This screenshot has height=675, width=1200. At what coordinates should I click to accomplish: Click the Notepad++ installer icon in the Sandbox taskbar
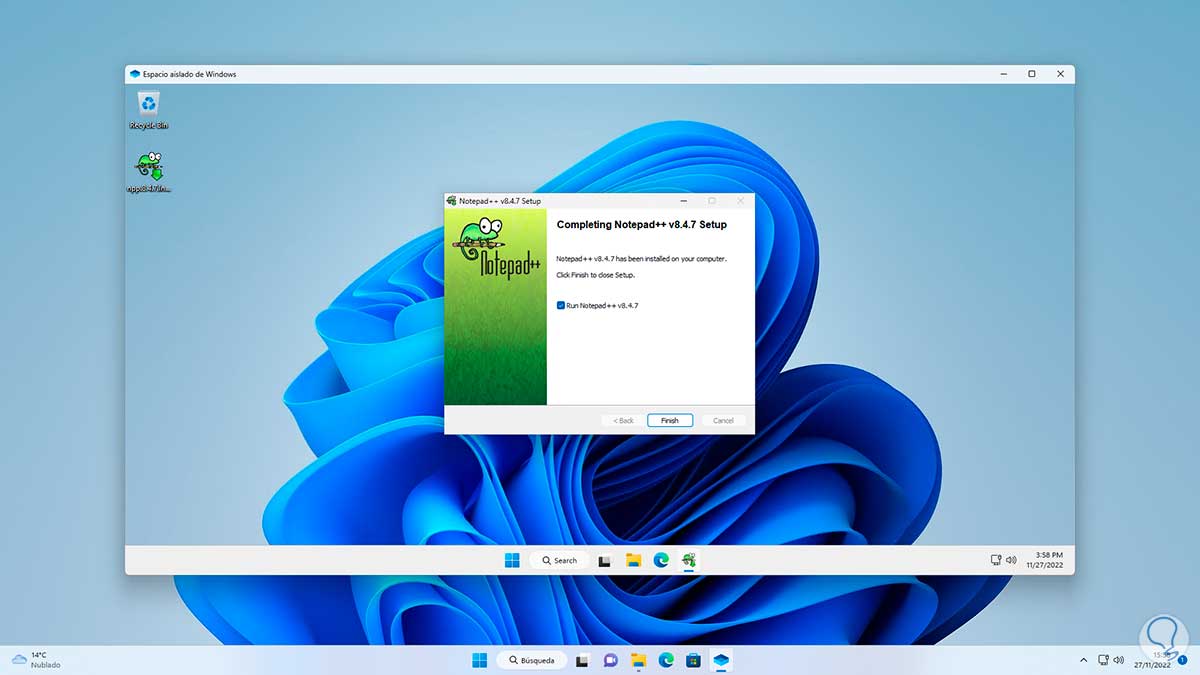click(689, 560)
